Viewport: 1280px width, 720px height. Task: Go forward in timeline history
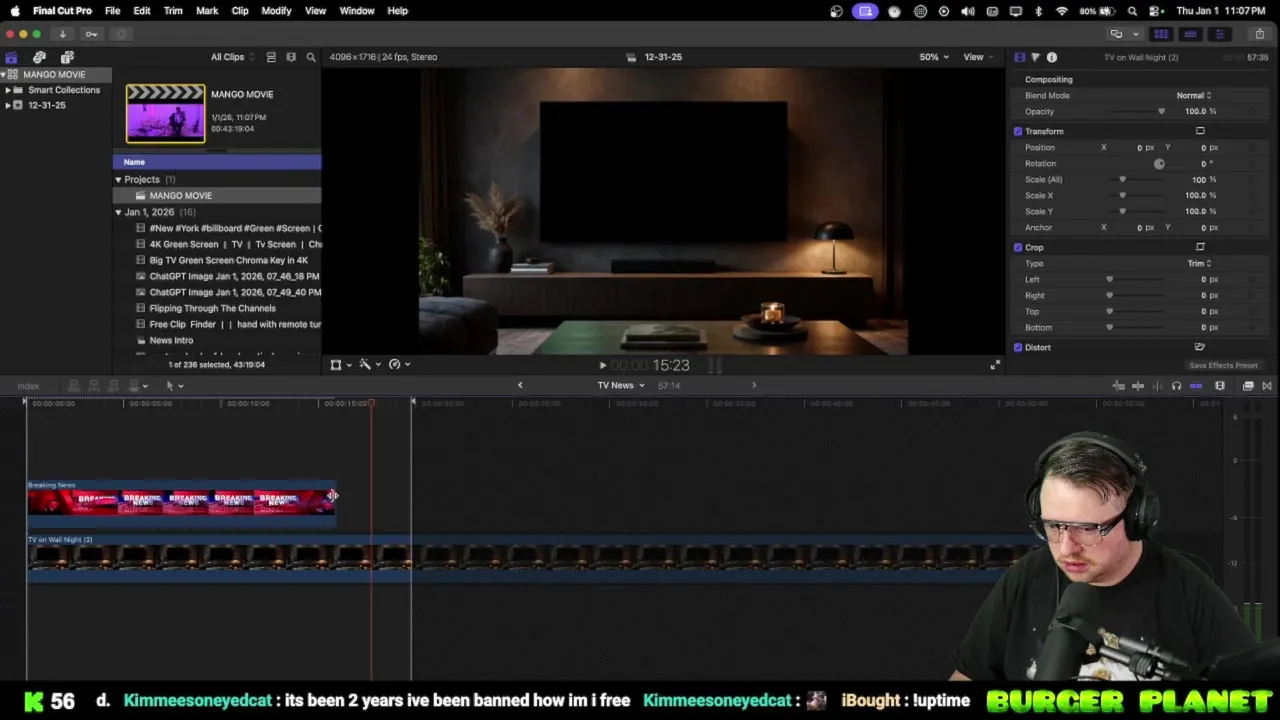click(754, 385)
